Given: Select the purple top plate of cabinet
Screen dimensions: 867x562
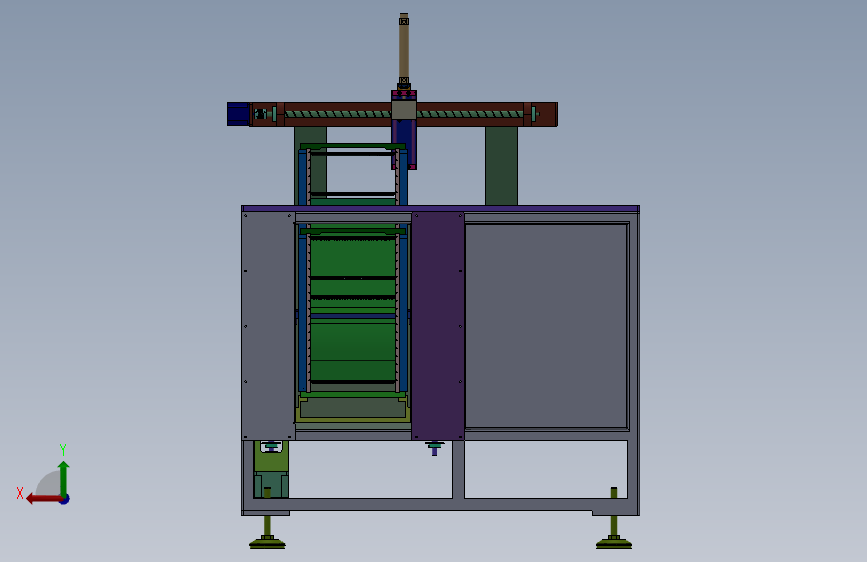Looking at the screenshot, I should (x=441, y=209).
